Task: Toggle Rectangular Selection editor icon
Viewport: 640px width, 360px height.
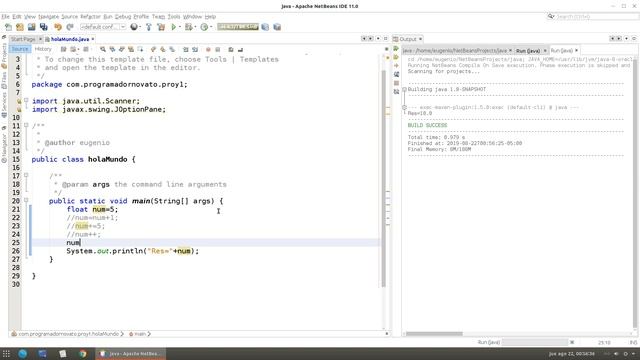Action: (x=140, y=49)
